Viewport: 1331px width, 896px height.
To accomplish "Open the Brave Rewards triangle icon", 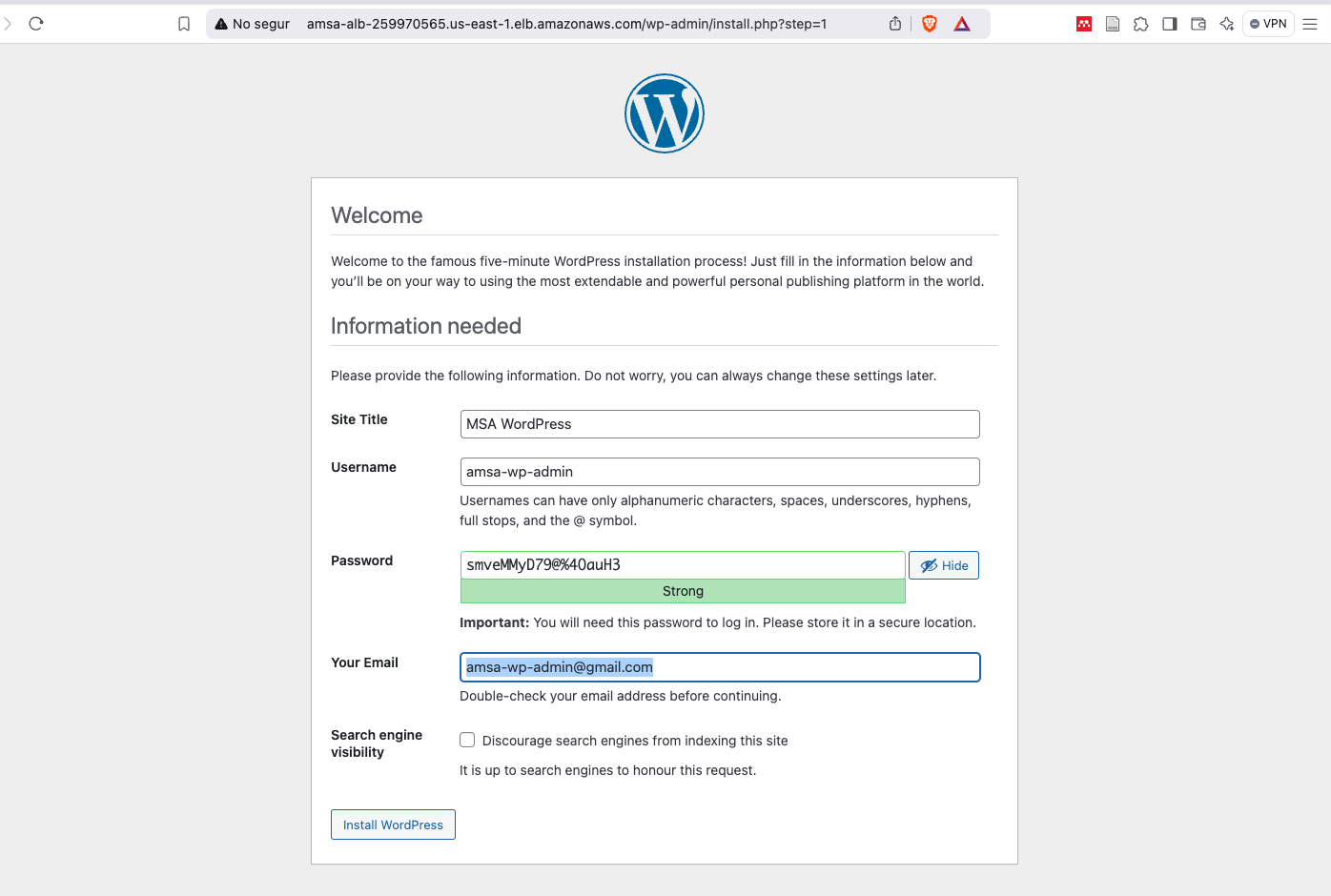I will pos(962,24).
